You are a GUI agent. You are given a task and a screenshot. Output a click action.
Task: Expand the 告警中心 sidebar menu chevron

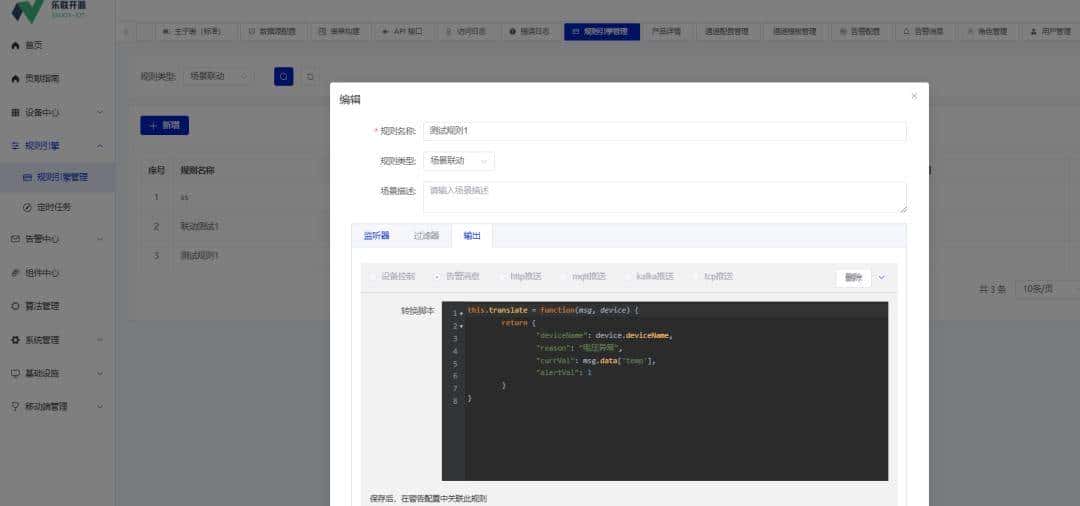point(99,239)
